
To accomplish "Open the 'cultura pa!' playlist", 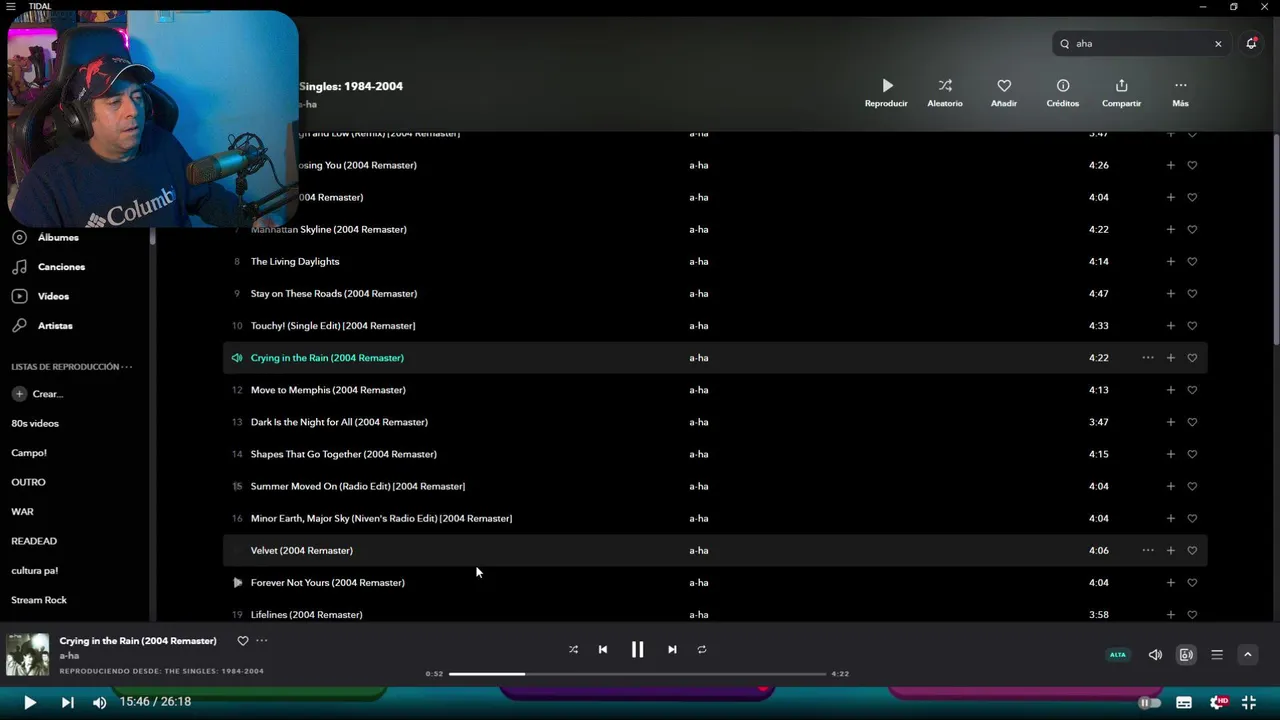I will pos(35,570).
